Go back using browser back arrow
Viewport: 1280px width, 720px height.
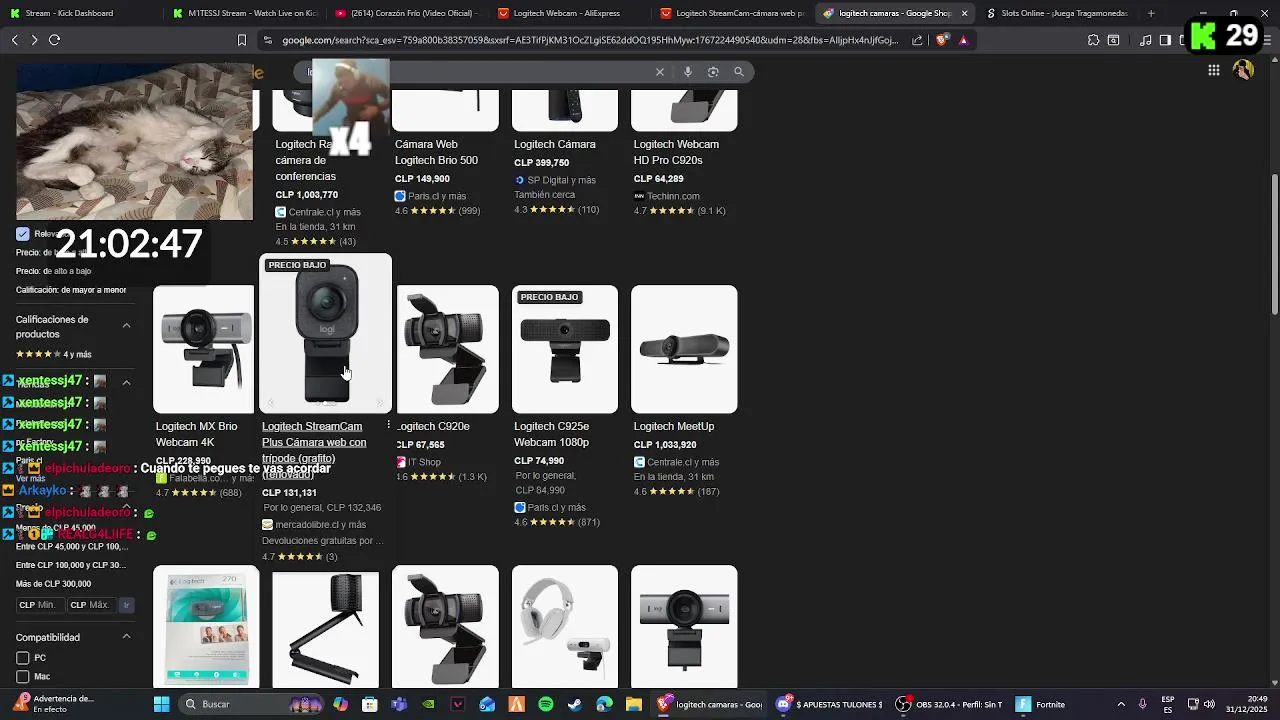click(x=14, y=40)
